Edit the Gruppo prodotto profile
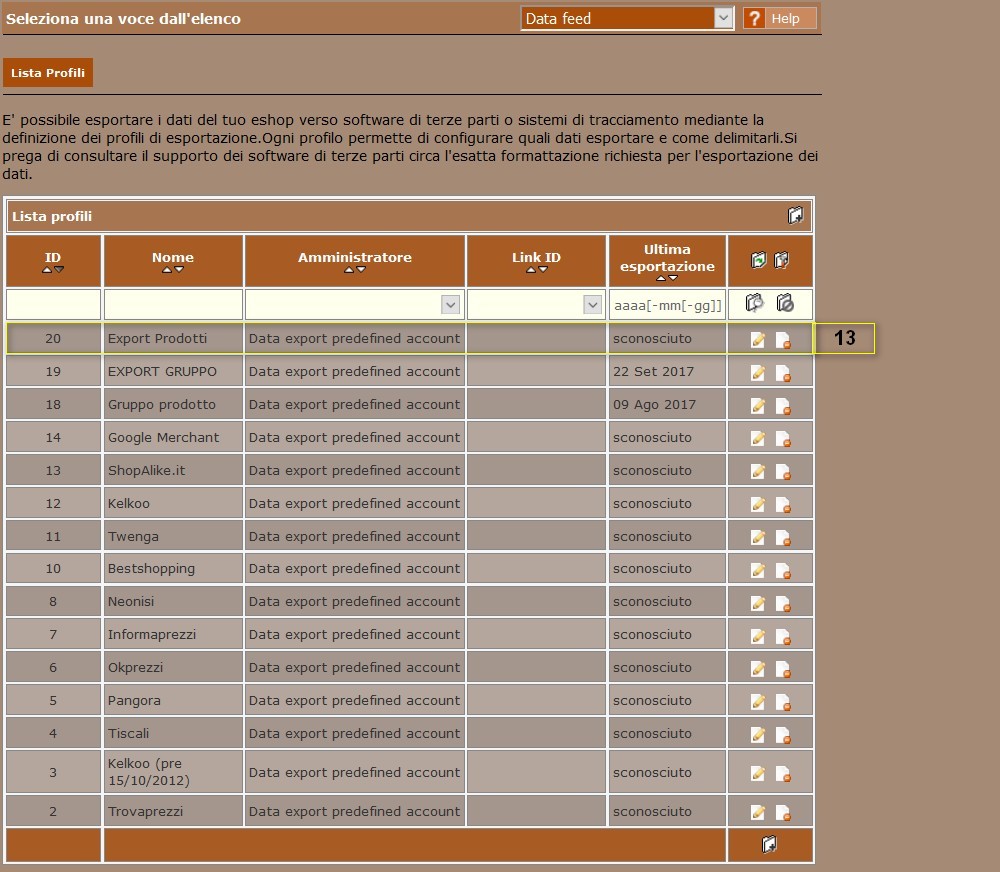The height and width of the screenshot is (872, 1000). click(x=758, y=406)
